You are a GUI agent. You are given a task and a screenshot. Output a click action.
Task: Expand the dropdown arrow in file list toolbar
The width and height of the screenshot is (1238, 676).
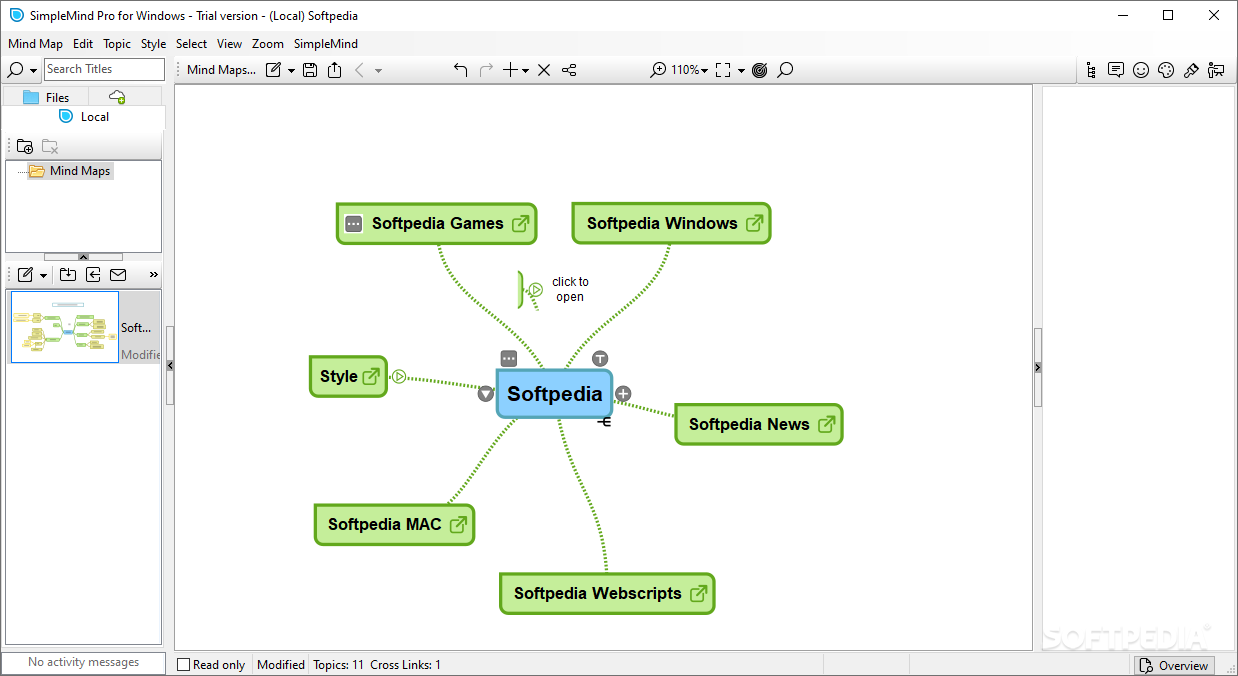coord(43,276)
